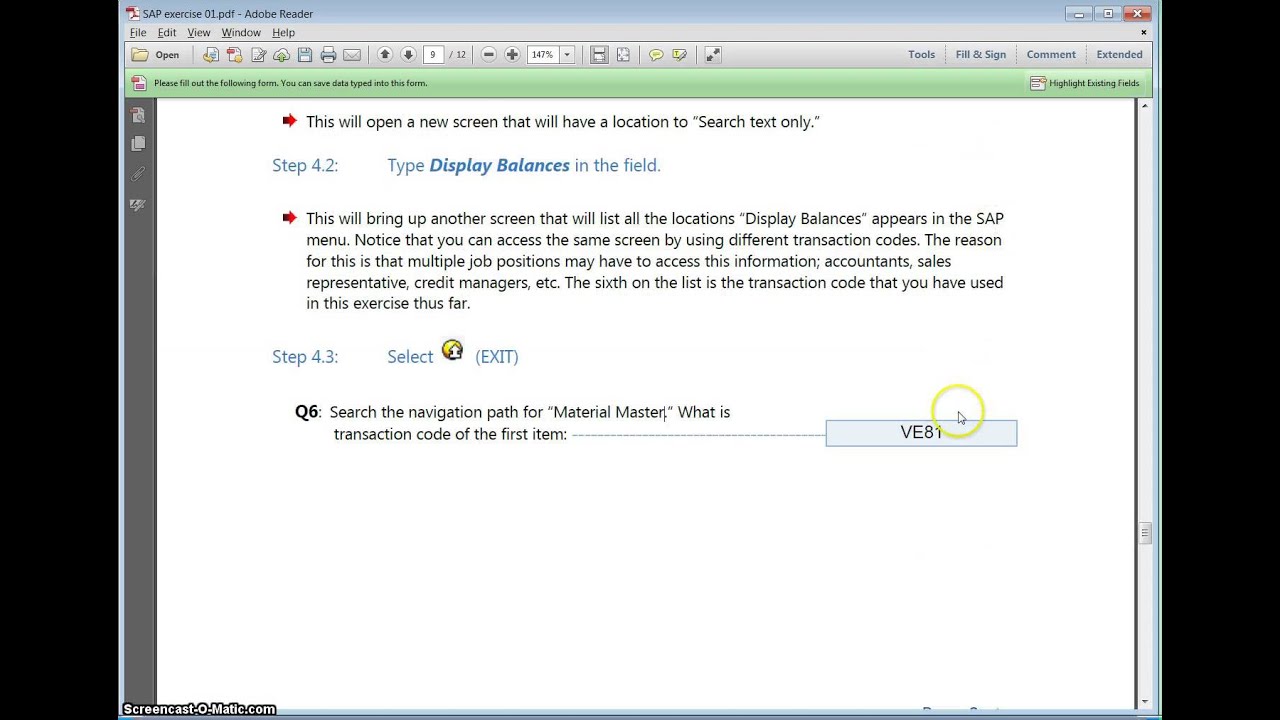The width and height of the screenshot is (1280, 720).
Task: Click the '/ 12' total pages text
Action: (458, 55)
